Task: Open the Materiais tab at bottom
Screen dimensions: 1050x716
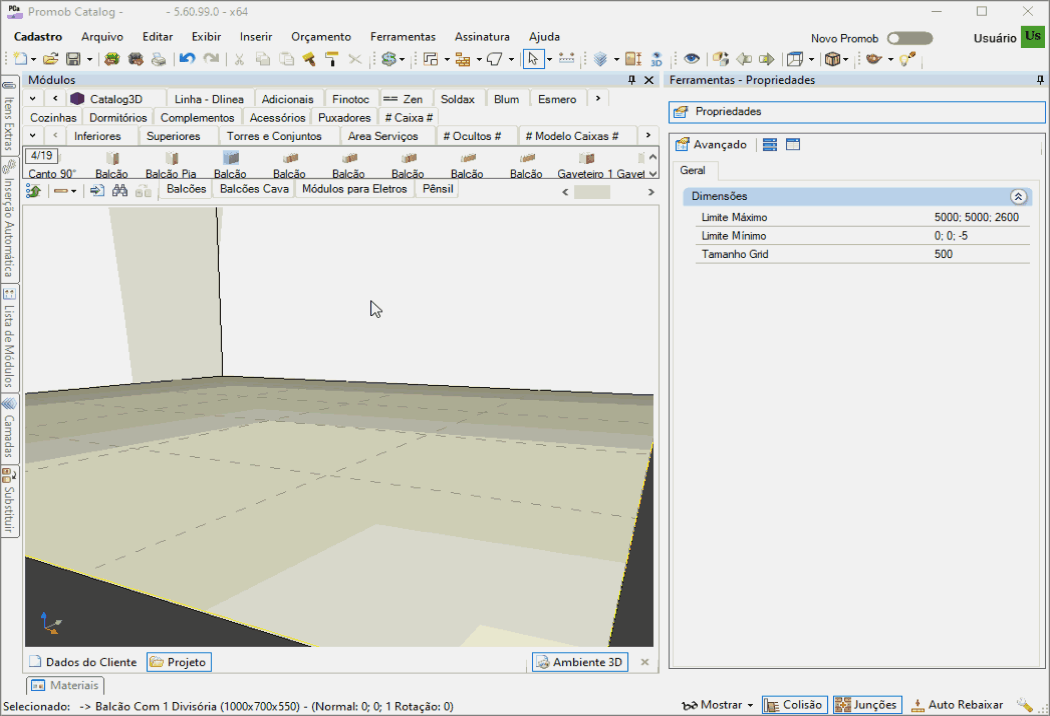Action: [66, 685]
